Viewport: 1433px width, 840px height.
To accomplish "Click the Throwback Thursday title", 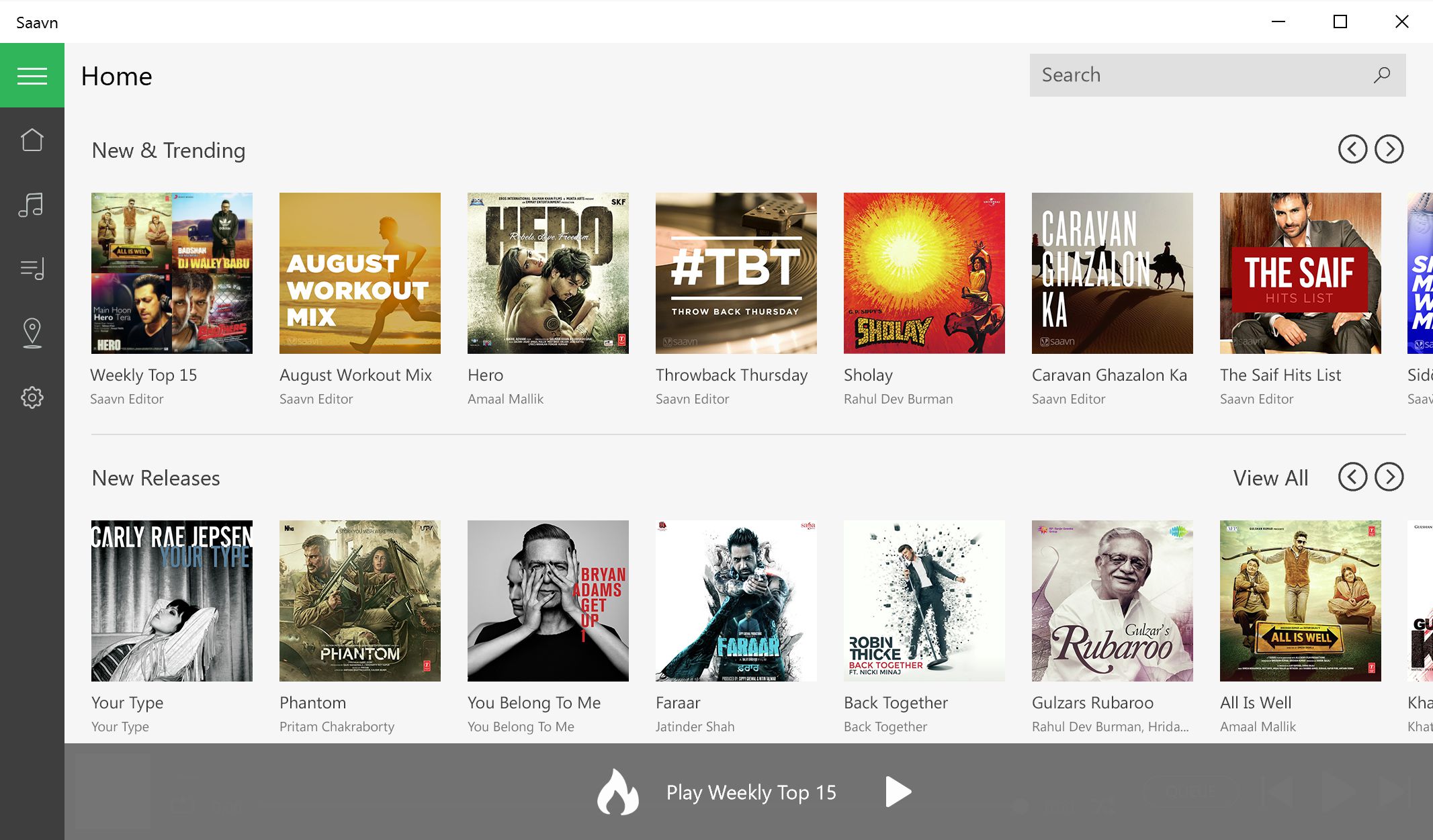I will [x=732, y=375].
